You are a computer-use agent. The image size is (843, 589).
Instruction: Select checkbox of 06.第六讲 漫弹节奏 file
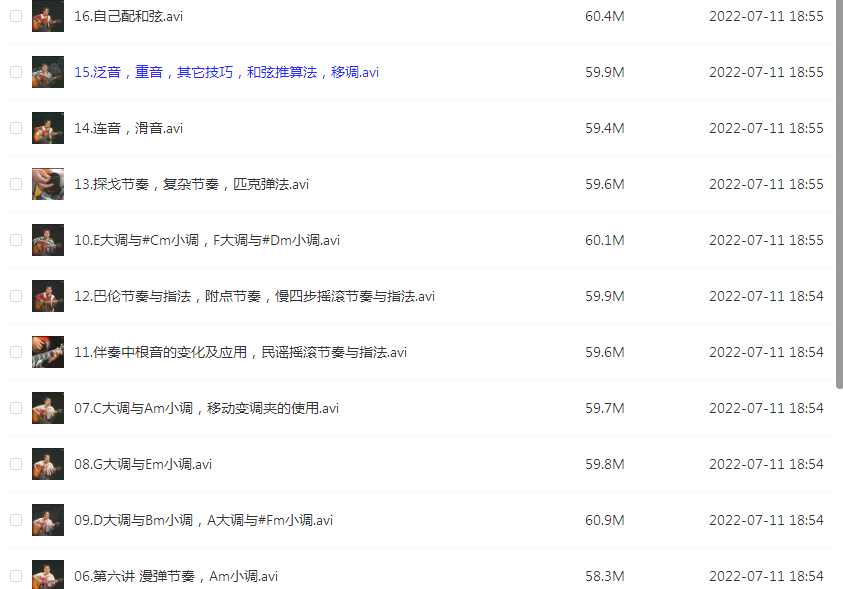(x=16, y=576)
